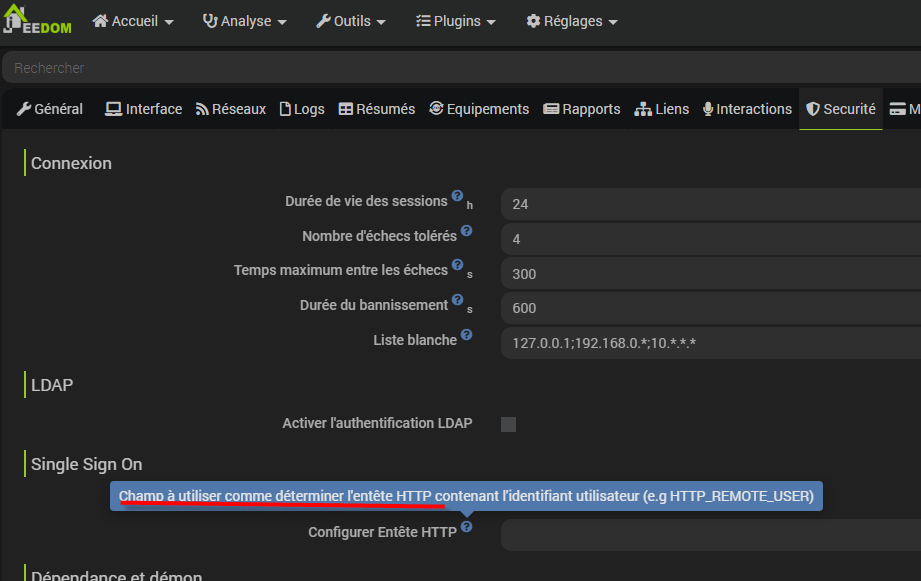Click the wrench icon beside Outils

(323, 21)
